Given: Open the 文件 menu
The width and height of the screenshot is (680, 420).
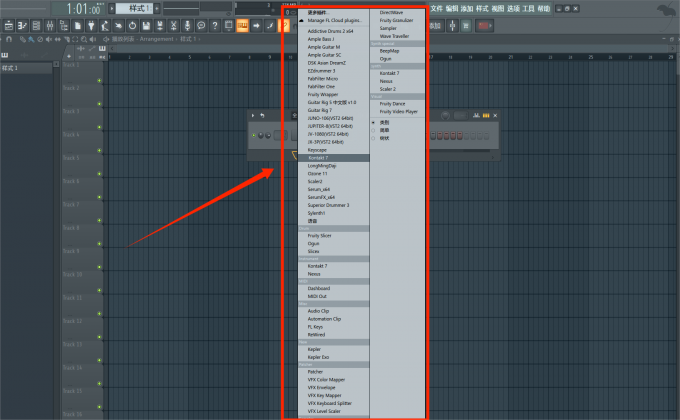Looking at the screenshot, I should pyautogui.click(x=437, y=8).
